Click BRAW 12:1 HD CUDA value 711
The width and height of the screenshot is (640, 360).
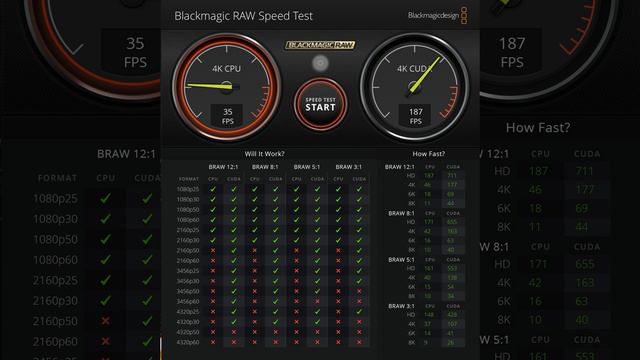[x=452, y=176]
